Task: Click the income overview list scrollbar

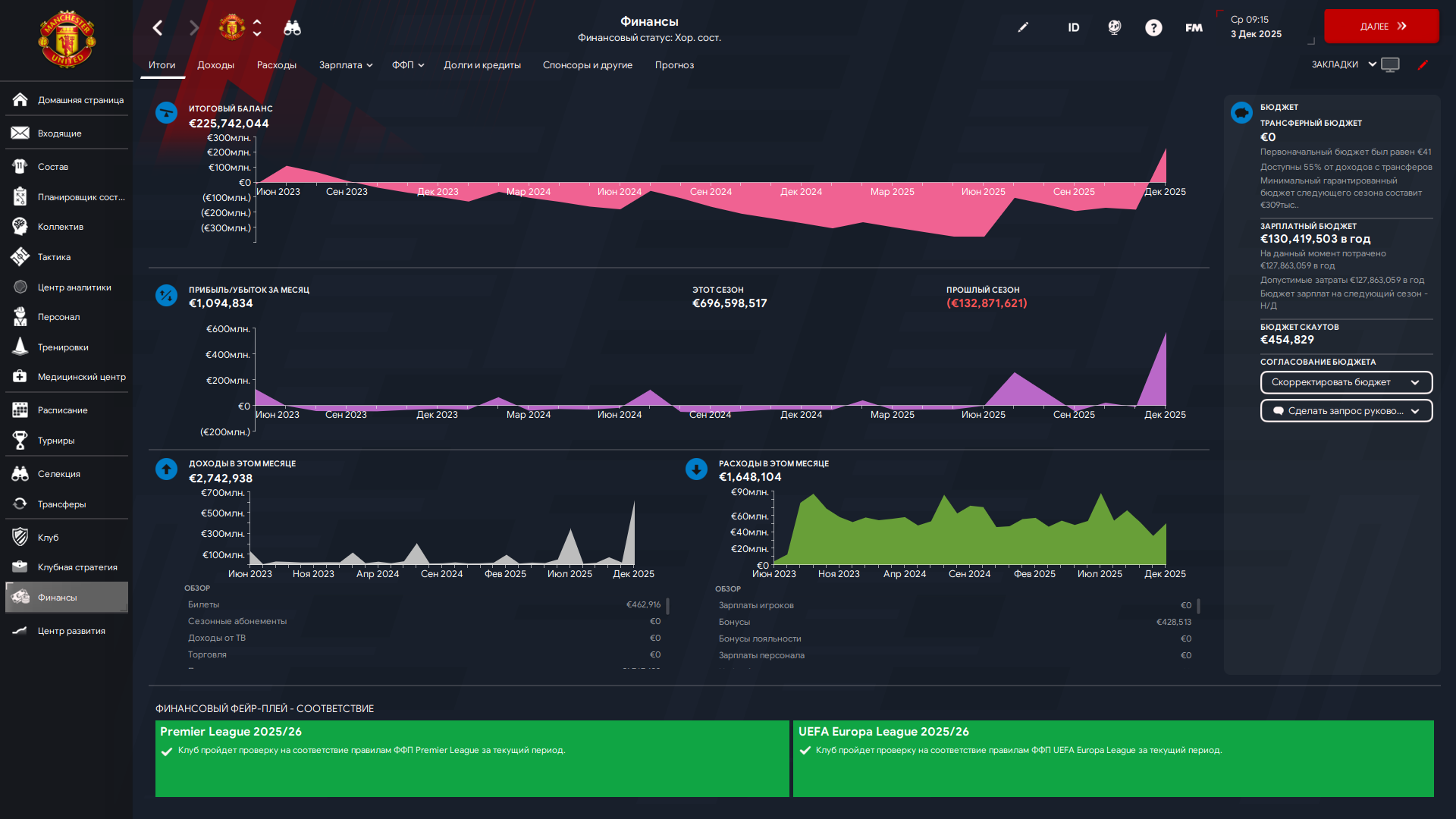Action: (667, 607)
